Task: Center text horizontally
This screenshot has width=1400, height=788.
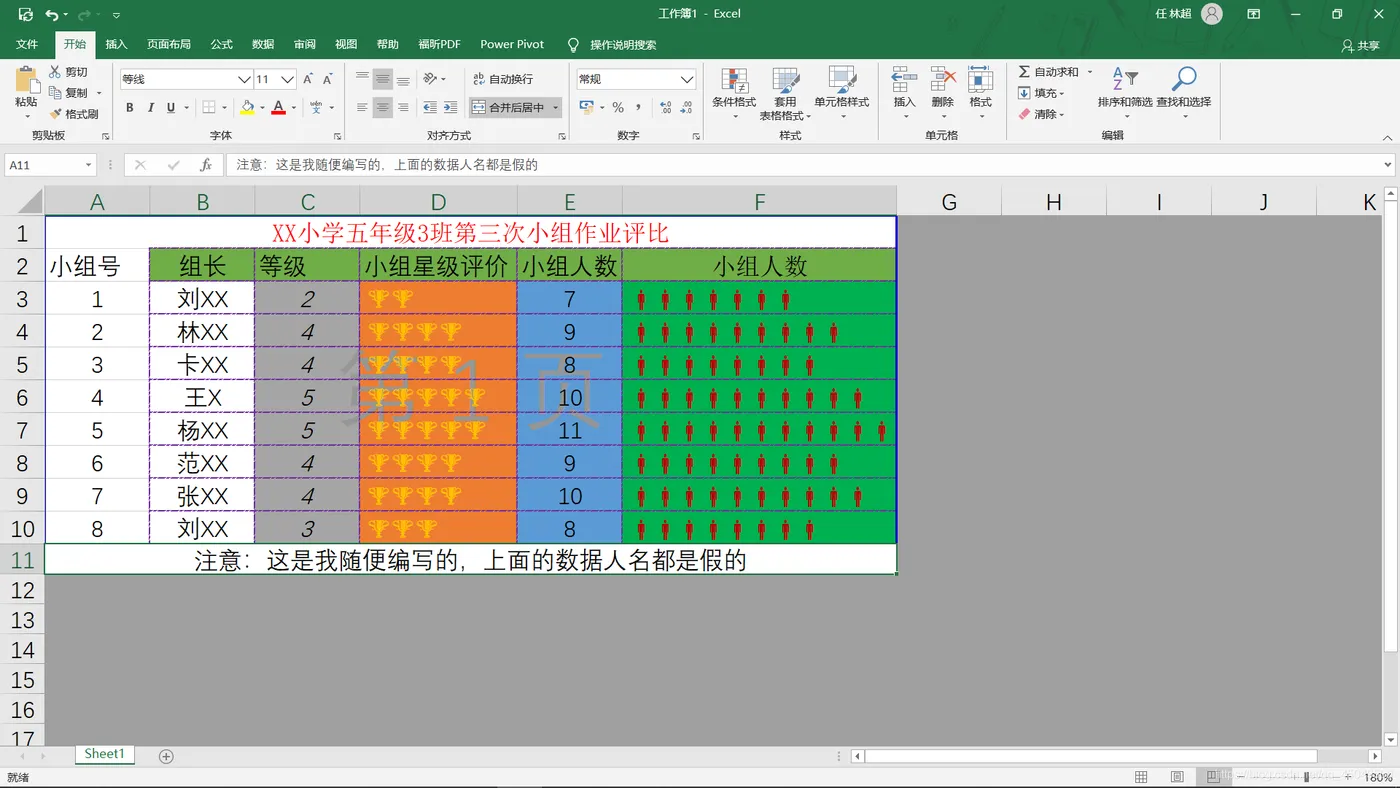Action: pyautogui.click(x=383, y=107)
